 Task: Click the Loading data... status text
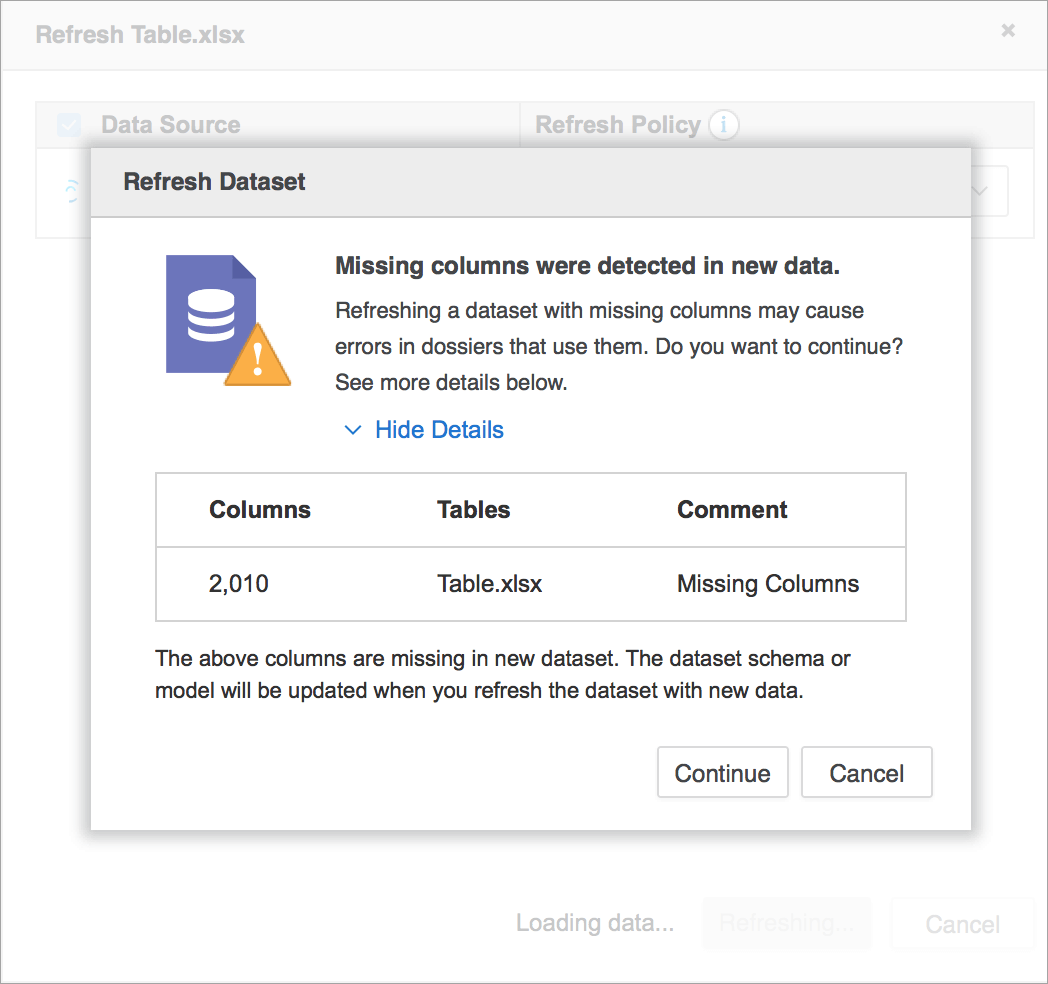(595, 923)
